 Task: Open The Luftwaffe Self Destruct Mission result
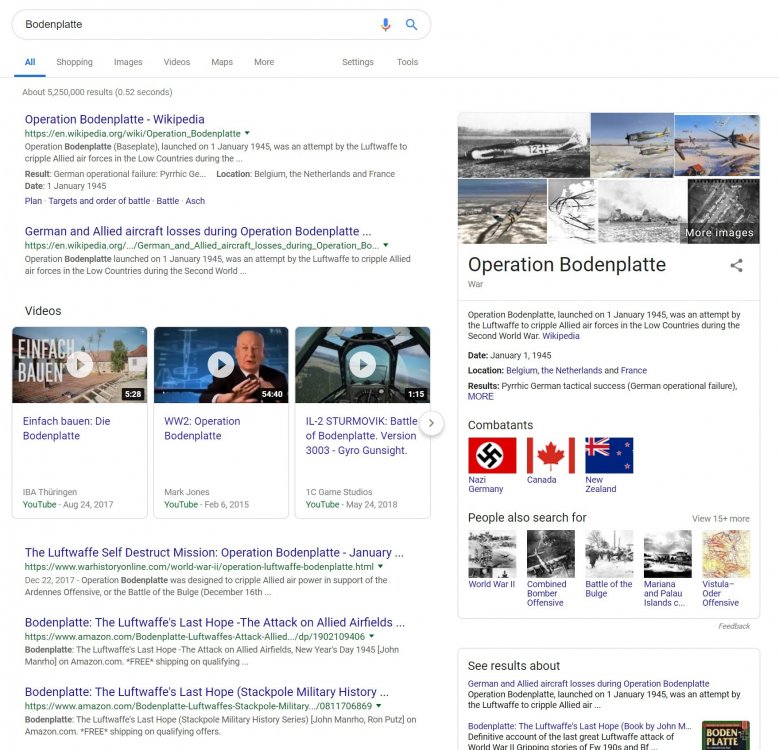point(214,552)
